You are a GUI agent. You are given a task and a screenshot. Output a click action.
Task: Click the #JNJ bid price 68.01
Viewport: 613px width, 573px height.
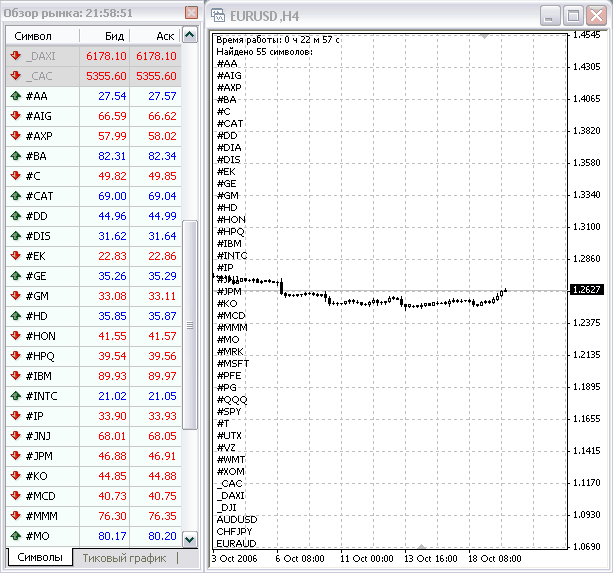coord(112,436)
